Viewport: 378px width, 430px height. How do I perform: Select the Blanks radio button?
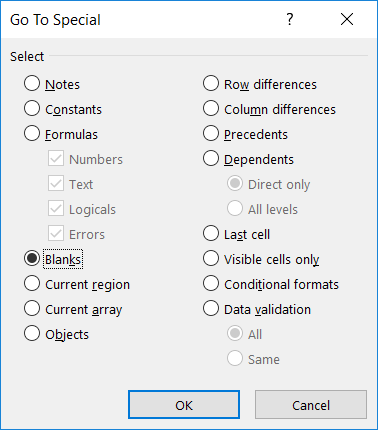tap(32, 259)
